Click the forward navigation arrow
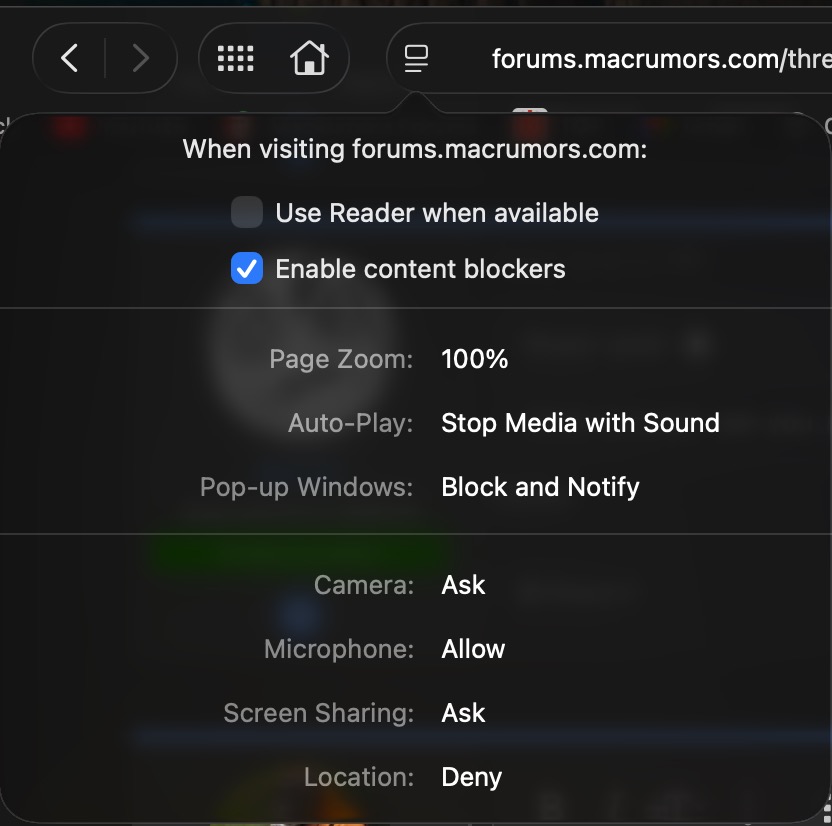The height and width of the screenshot is (826, 832). tap(140, 58)
